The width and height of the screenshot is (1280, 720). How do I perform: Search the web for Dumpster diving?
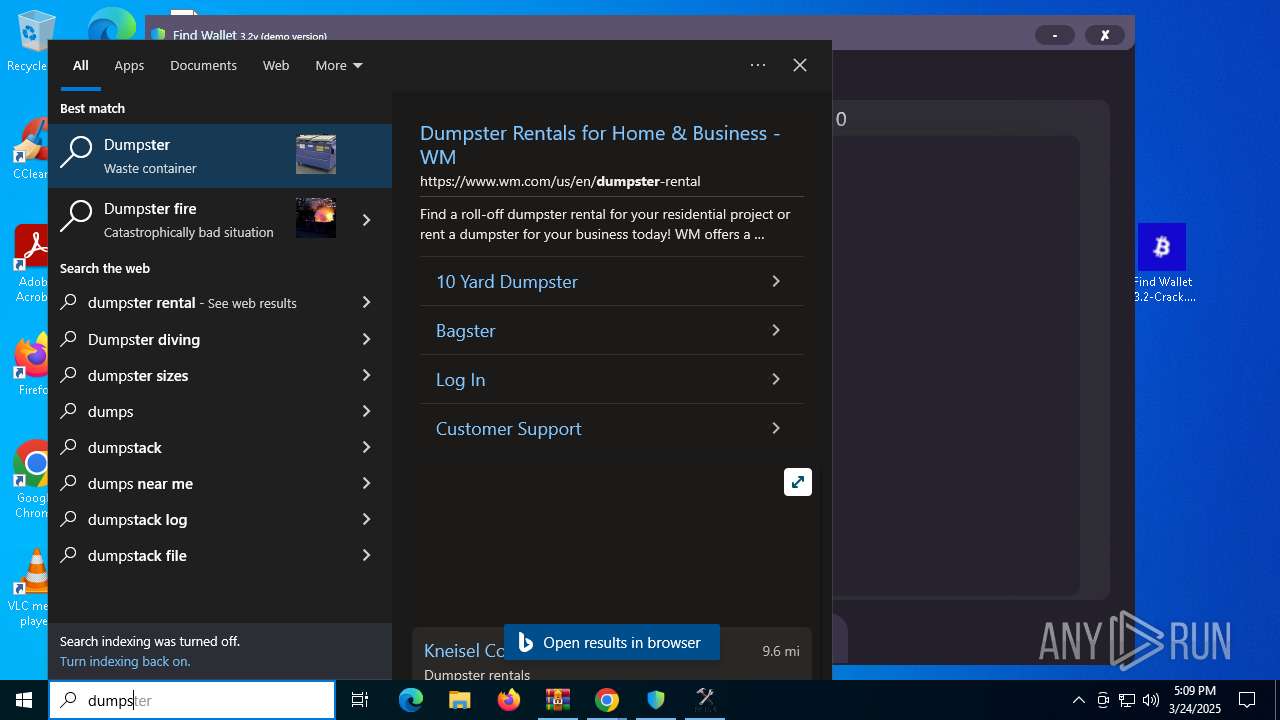point(196,339)
